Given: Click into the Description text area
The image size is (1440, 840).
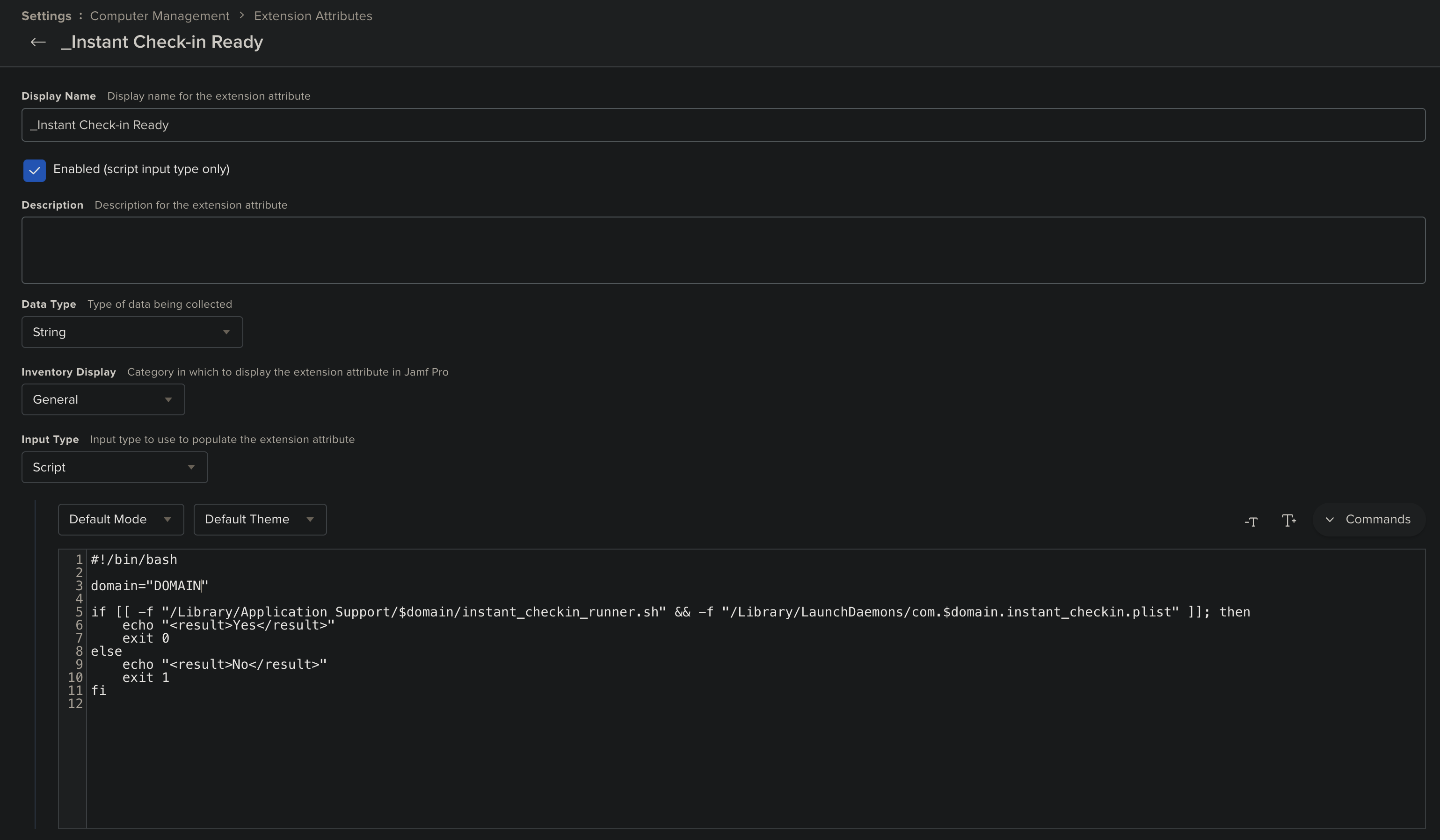Looking at the screenshot, I should point(723,250).
